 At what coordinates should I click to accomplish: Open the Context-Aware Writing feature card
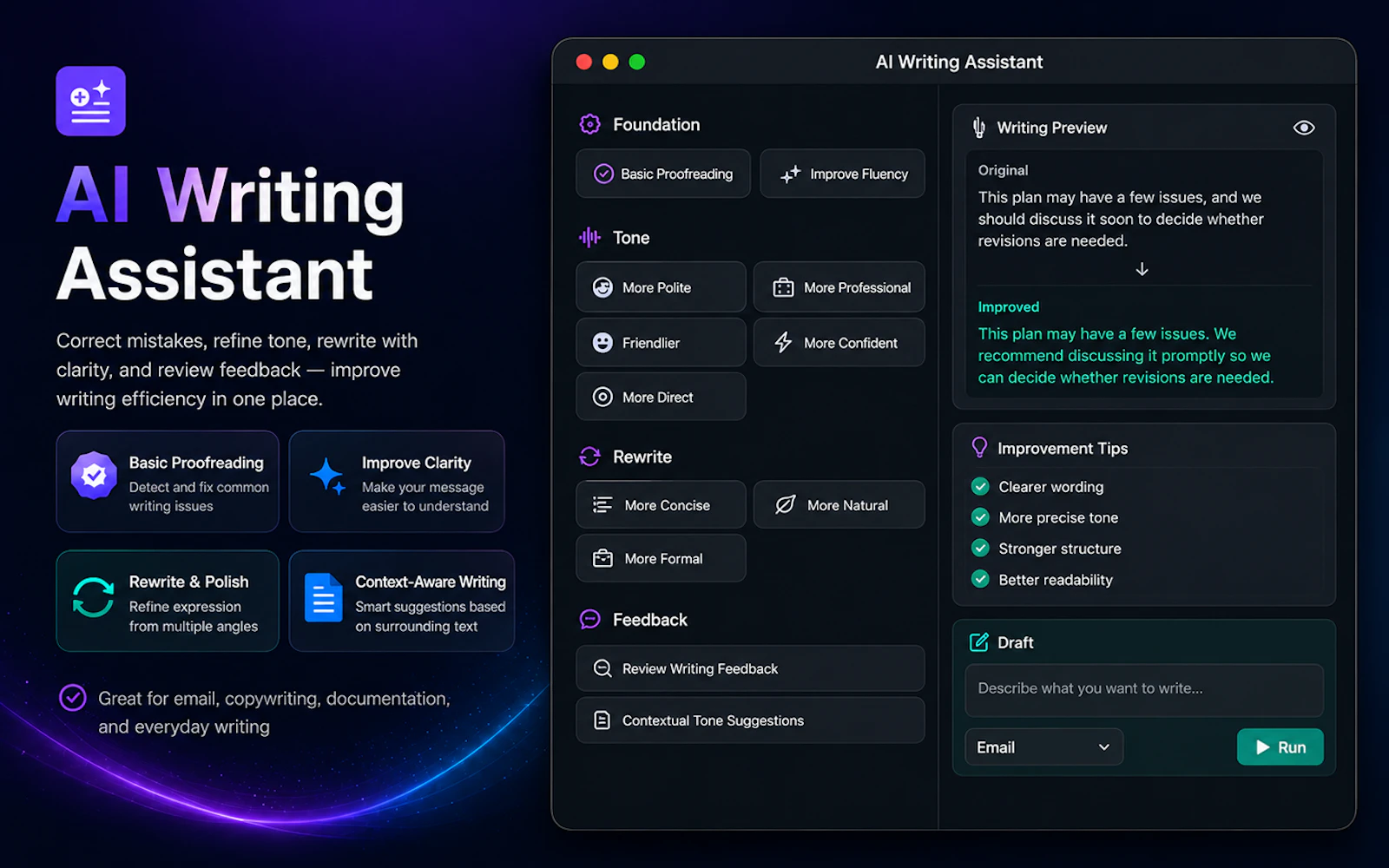coord(402,601)
